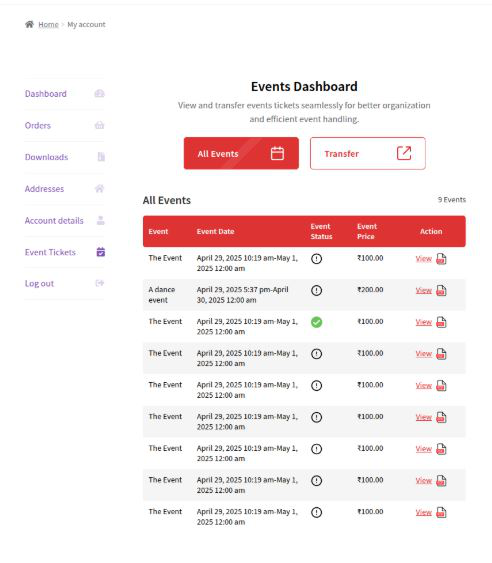Open Orders in the account menu

(38, 125)
